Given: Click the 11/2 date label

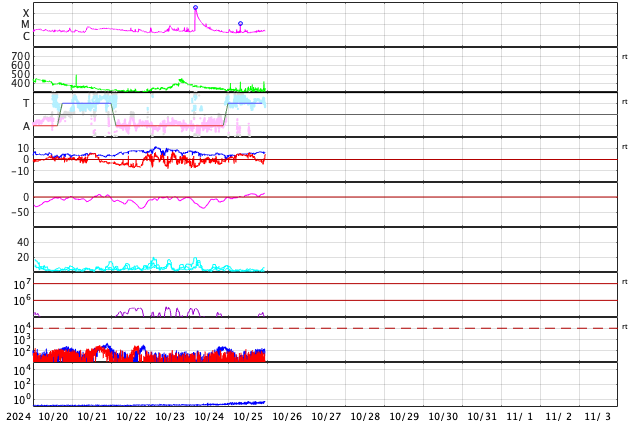Looking at the screenshot, I should [x=559, y=417].
